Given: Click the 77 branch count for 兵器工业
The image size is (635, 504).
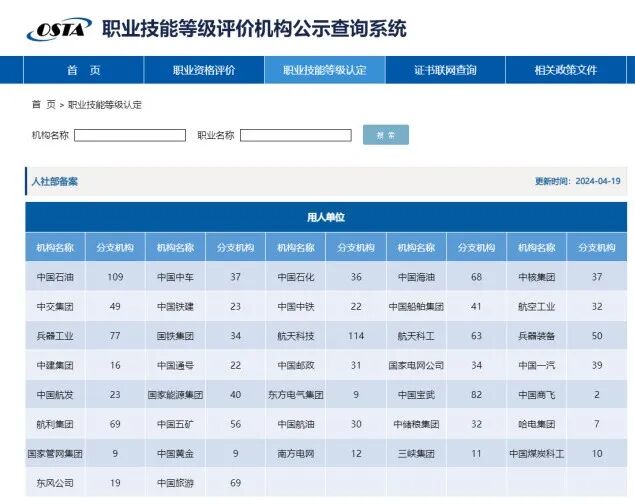Looking at the screenshot, I should (115, 336).
